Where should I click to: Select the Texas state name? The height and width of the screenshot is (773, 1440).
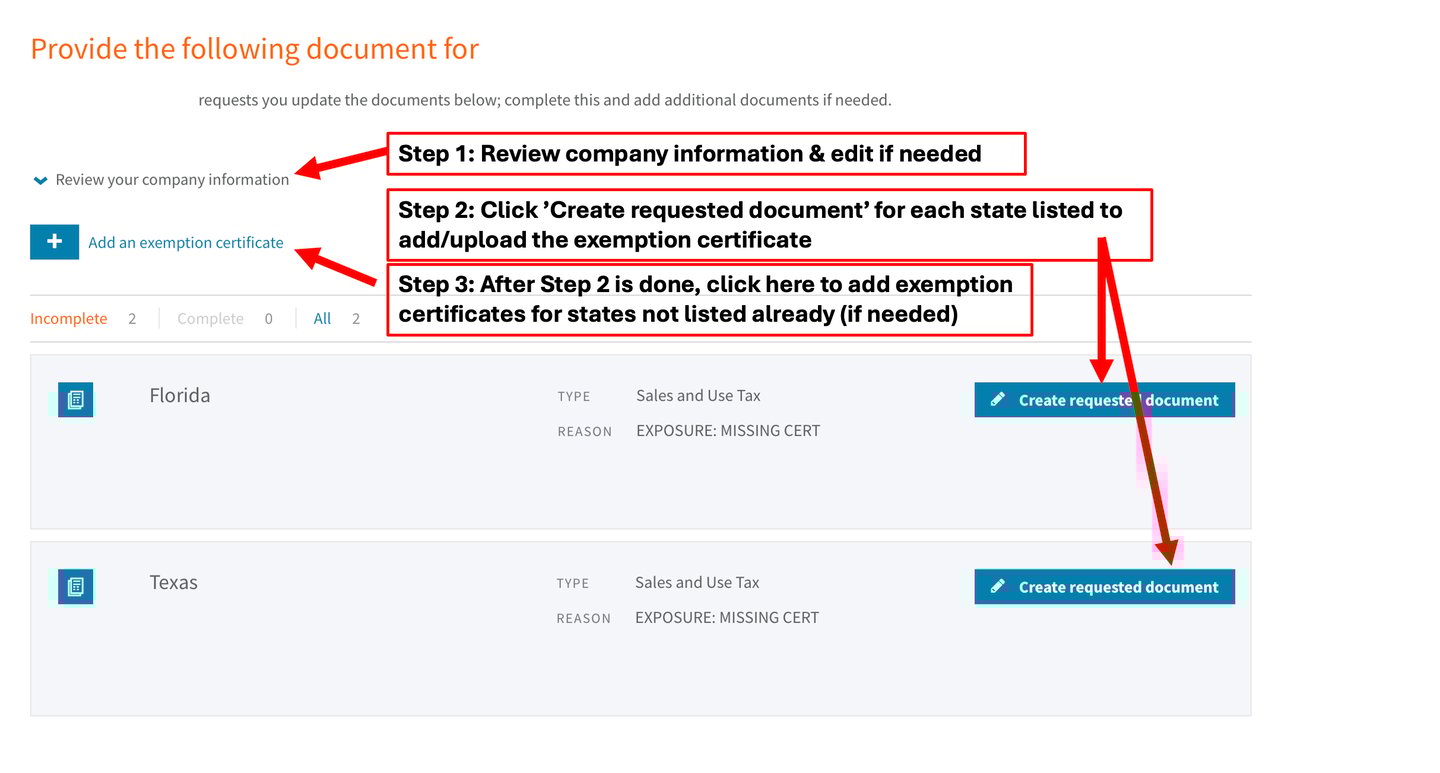coord(174,582)
